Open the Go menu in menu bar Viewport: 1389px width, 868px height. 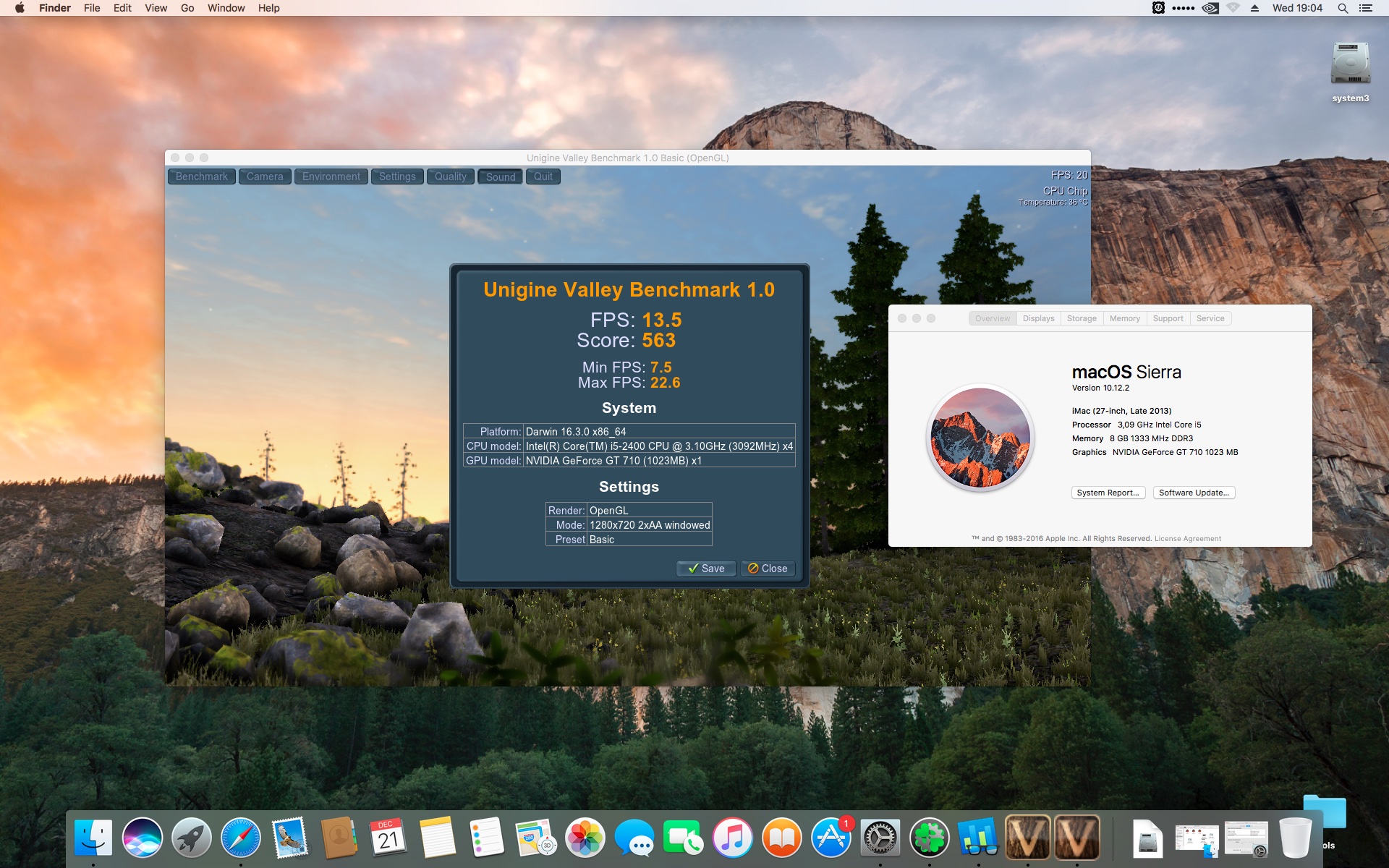coord(187,8)
